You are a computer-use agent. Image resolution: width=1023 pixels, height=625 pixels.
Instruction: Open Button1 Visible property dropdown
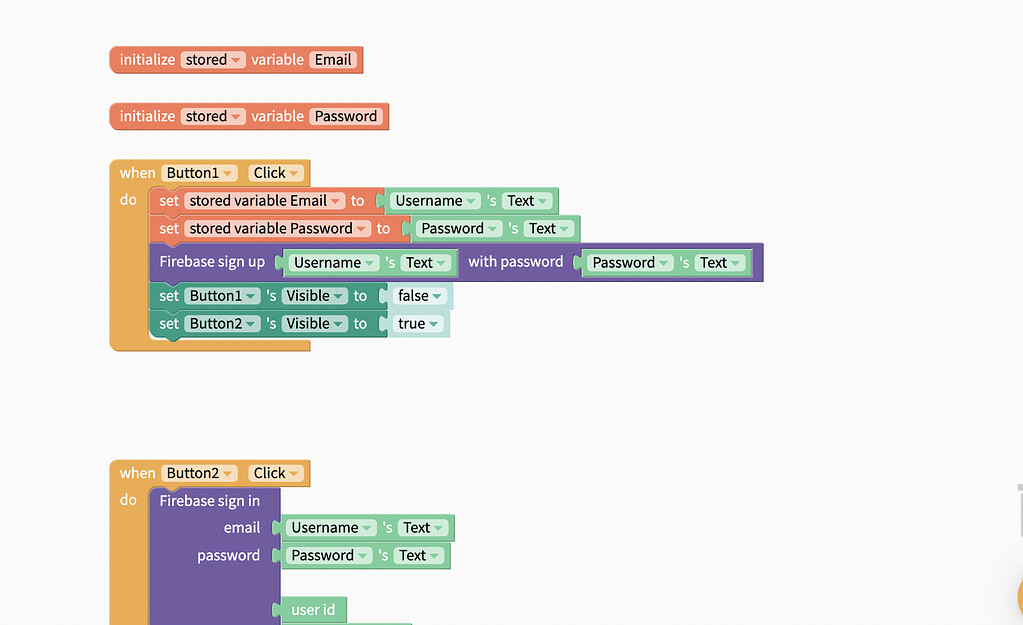click(x=314, y=296)
